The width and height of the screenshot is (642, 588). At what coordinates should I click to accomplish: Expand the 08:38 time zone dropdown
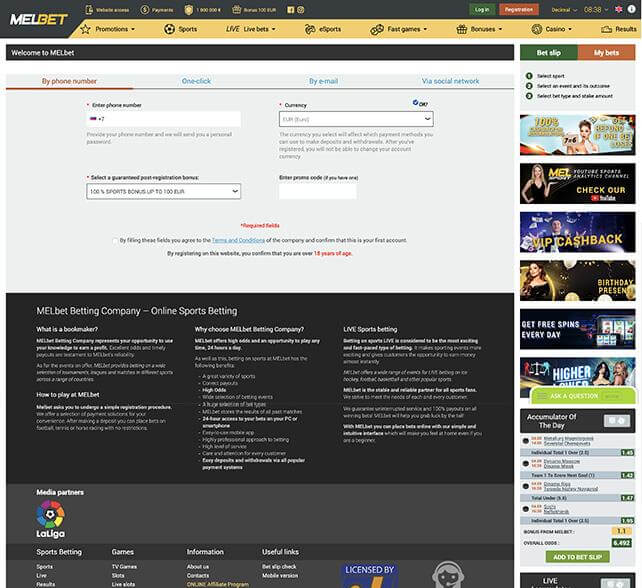pyautogui.click(x=596, y=9)
